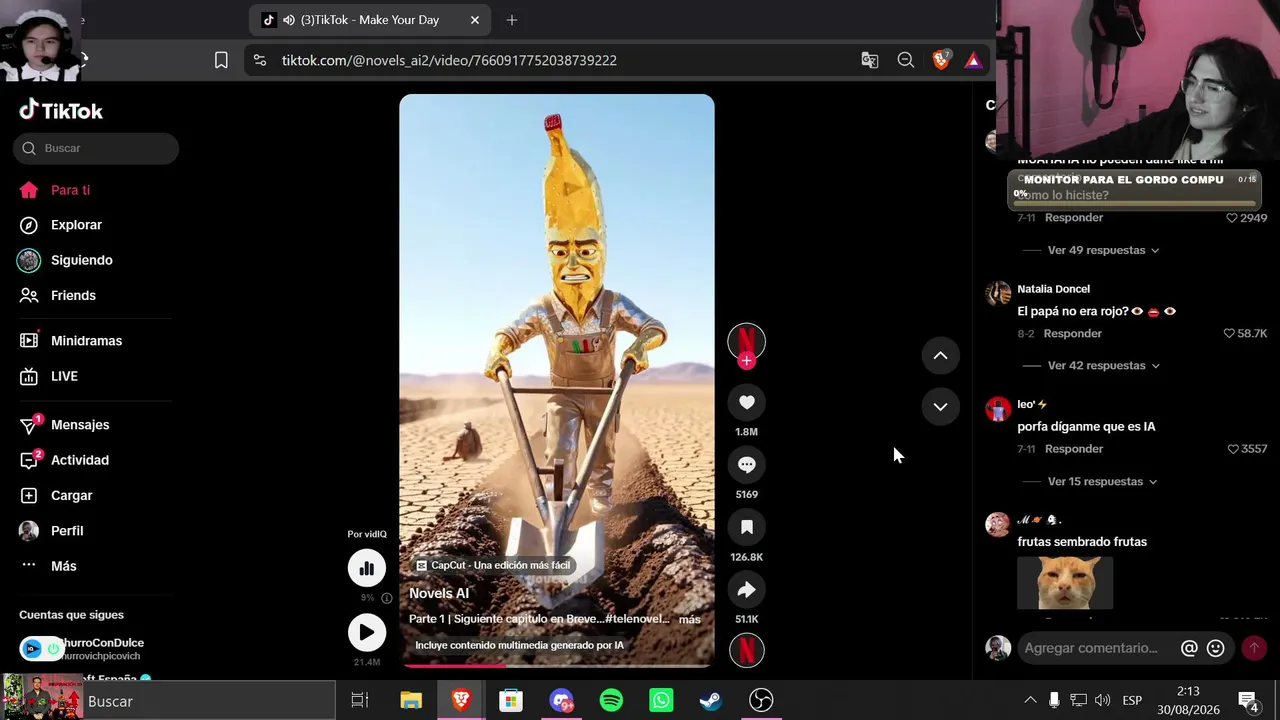Like the video with the heart icon
The height and width of the screenshot is (720, 1280).
click(x=746, y=402)
